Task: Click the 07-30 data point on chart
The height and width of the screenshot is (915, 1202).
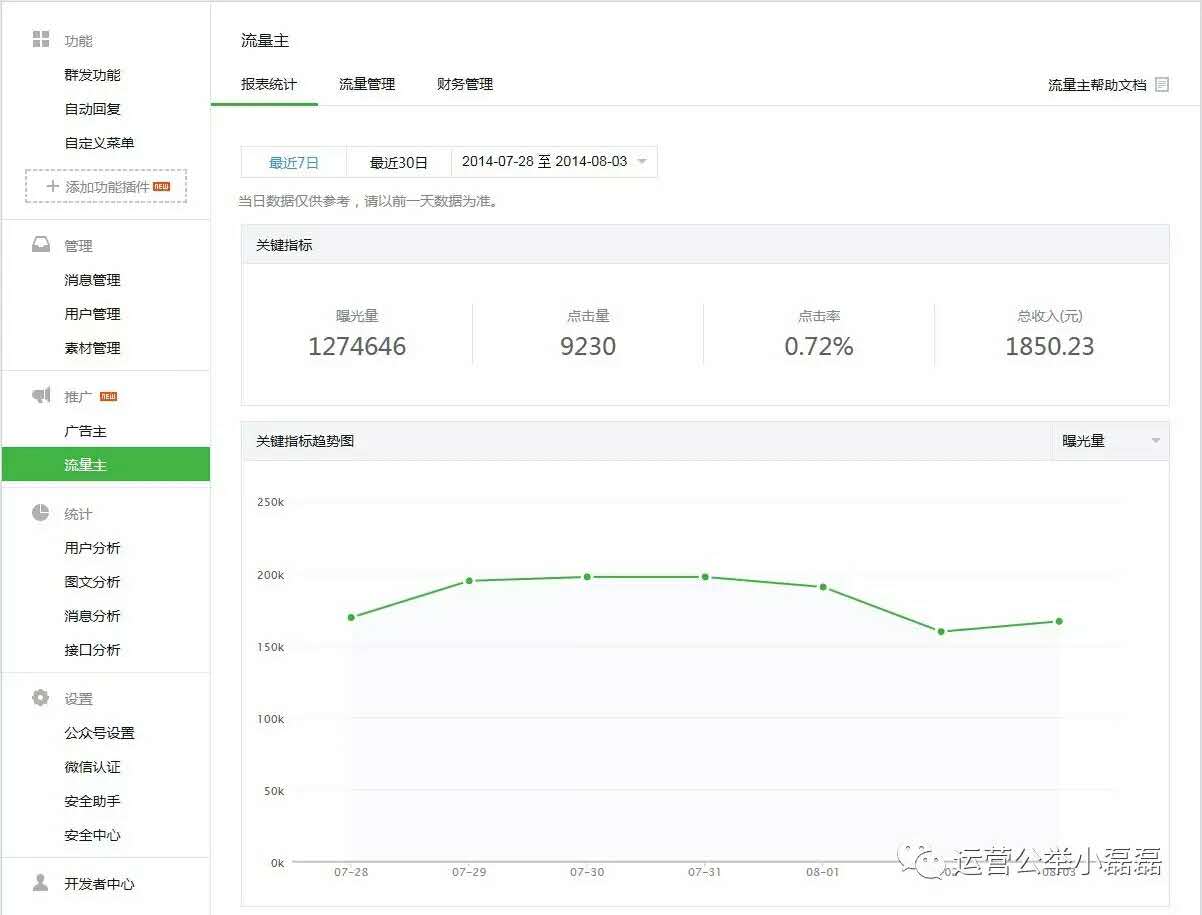Action: click(x=587, y=577)
